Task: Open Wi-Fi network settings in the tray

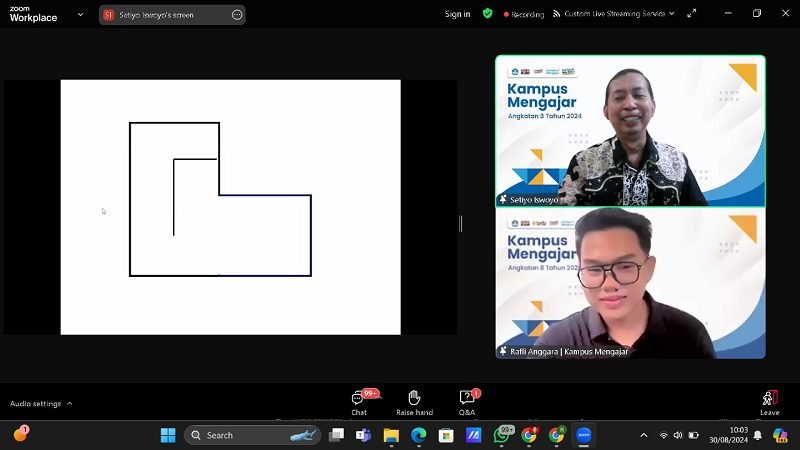Action: 663,435
